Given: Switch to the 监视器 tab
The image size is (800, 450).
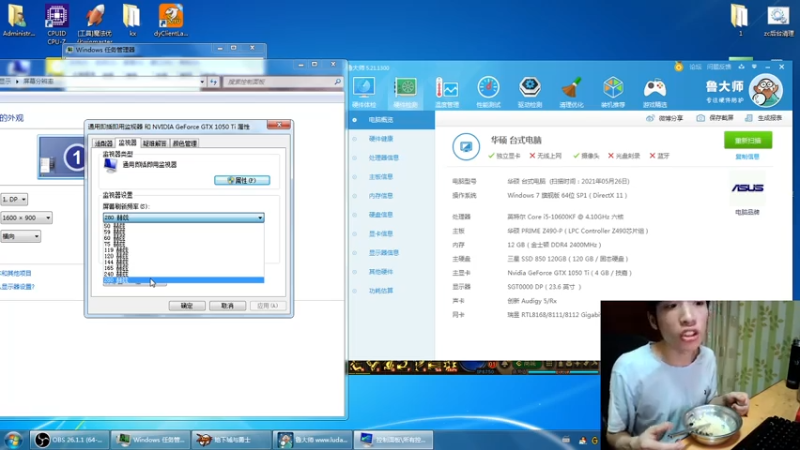Looking at the screenshot, I should pyautogui.click(x=128, y=142).
